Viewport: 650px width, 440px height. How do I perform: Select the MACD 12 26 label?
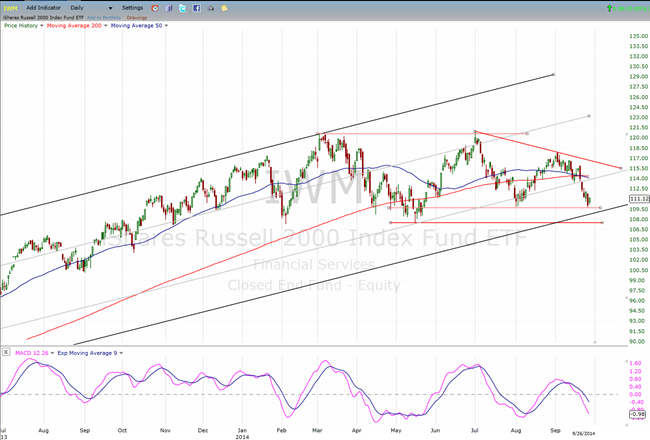click(x=32, y=353)
